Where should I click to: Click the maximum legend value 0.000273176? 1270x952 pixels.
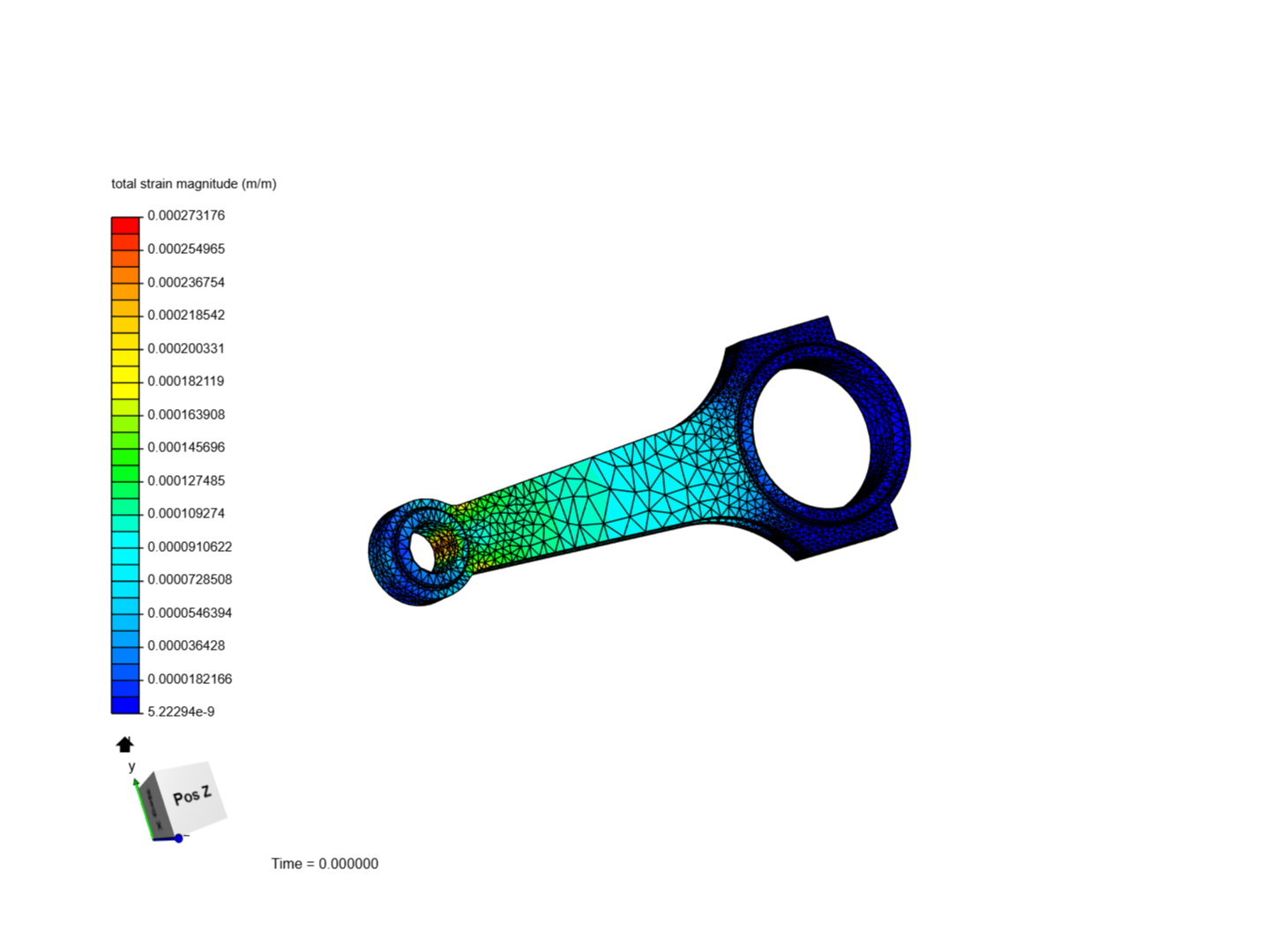(186, 215)
